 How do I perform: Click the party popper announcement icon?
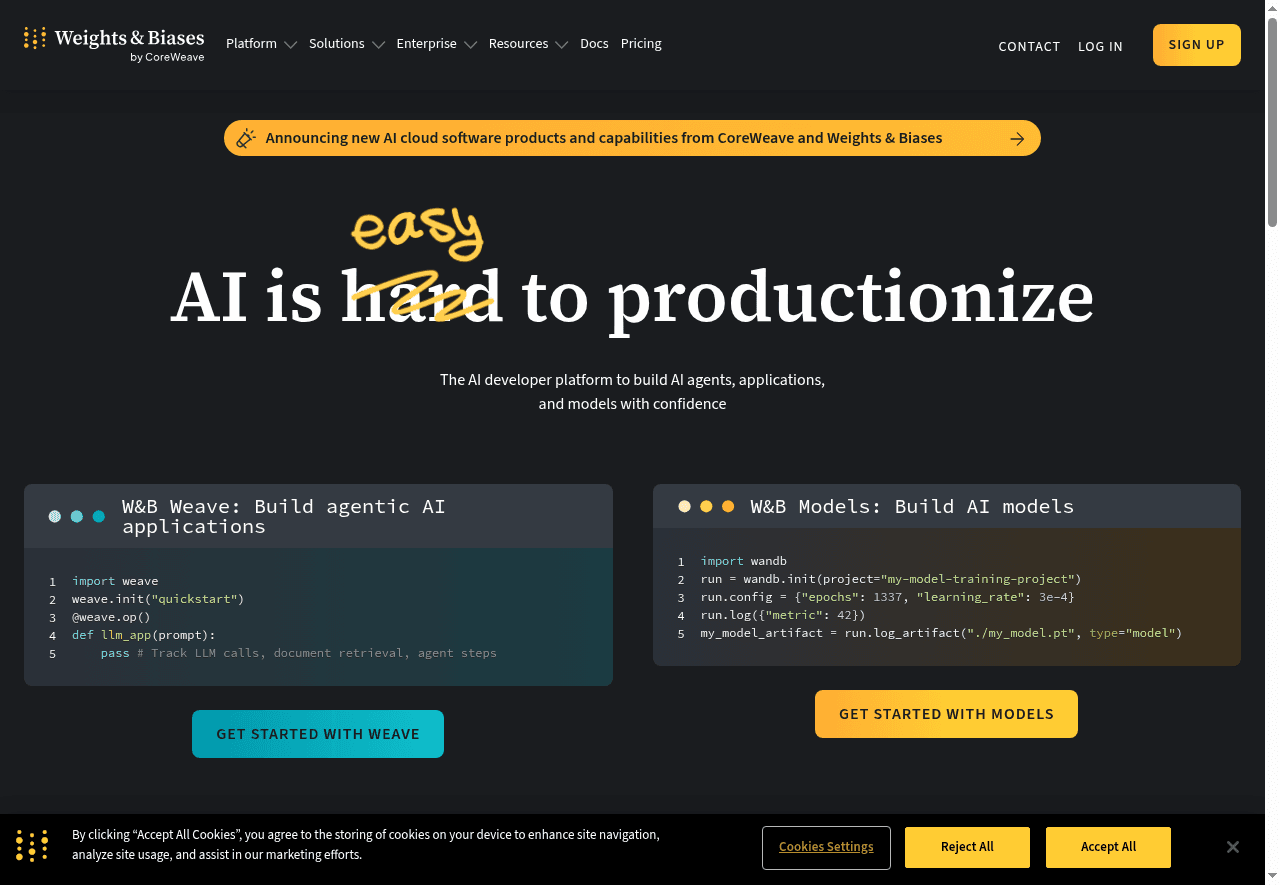tap(246, 138)
